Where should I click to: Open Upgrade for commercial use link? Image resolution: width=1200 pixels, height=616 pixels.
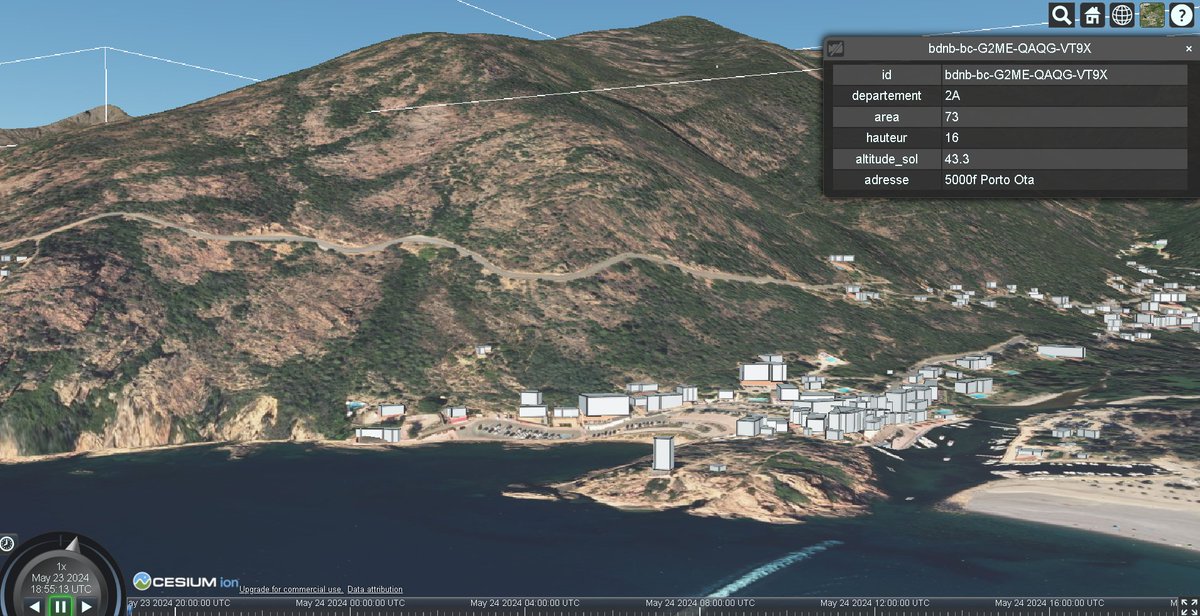coord(291,589)
